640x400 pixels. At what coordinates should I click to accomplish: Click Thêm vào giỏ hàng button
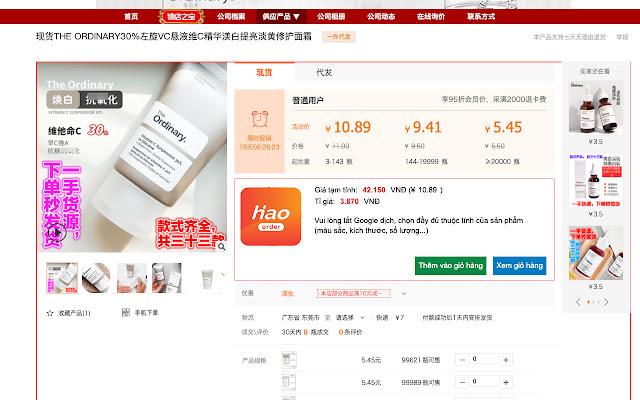pyautogui.click(x=451, y=266)
